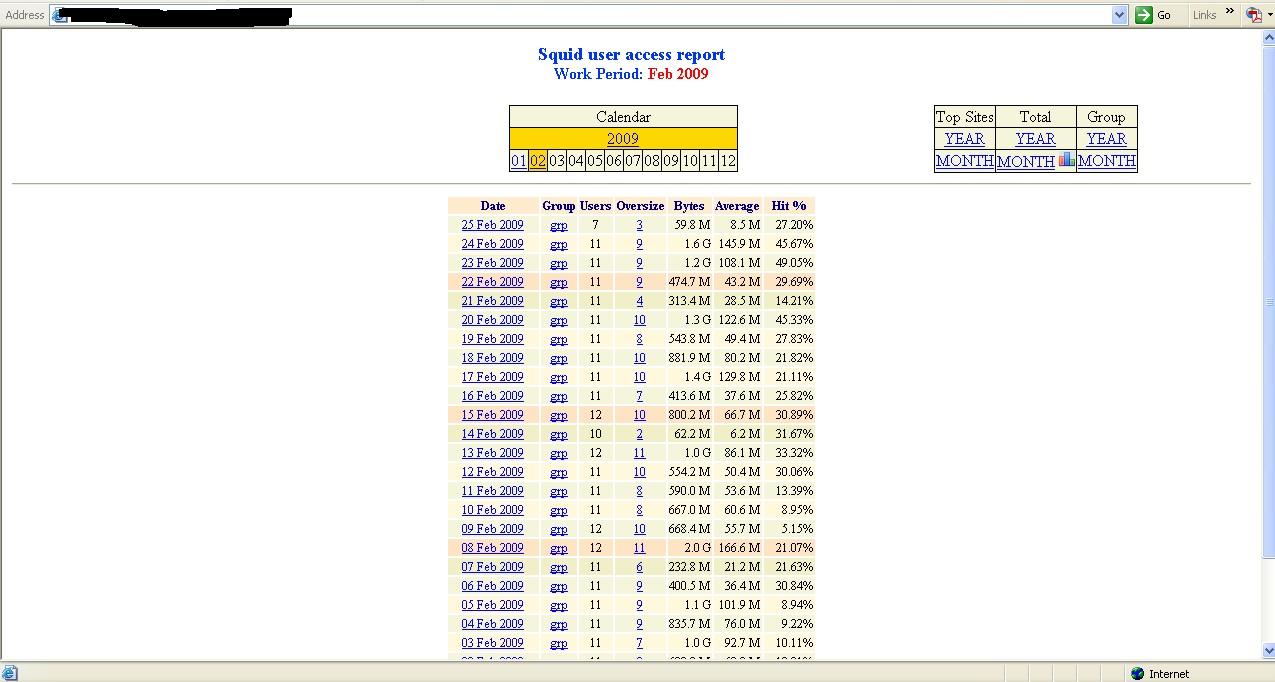Click the vertical scrollbar down arrow
The image size is (1275, 682).
[x=1269, y=651]
